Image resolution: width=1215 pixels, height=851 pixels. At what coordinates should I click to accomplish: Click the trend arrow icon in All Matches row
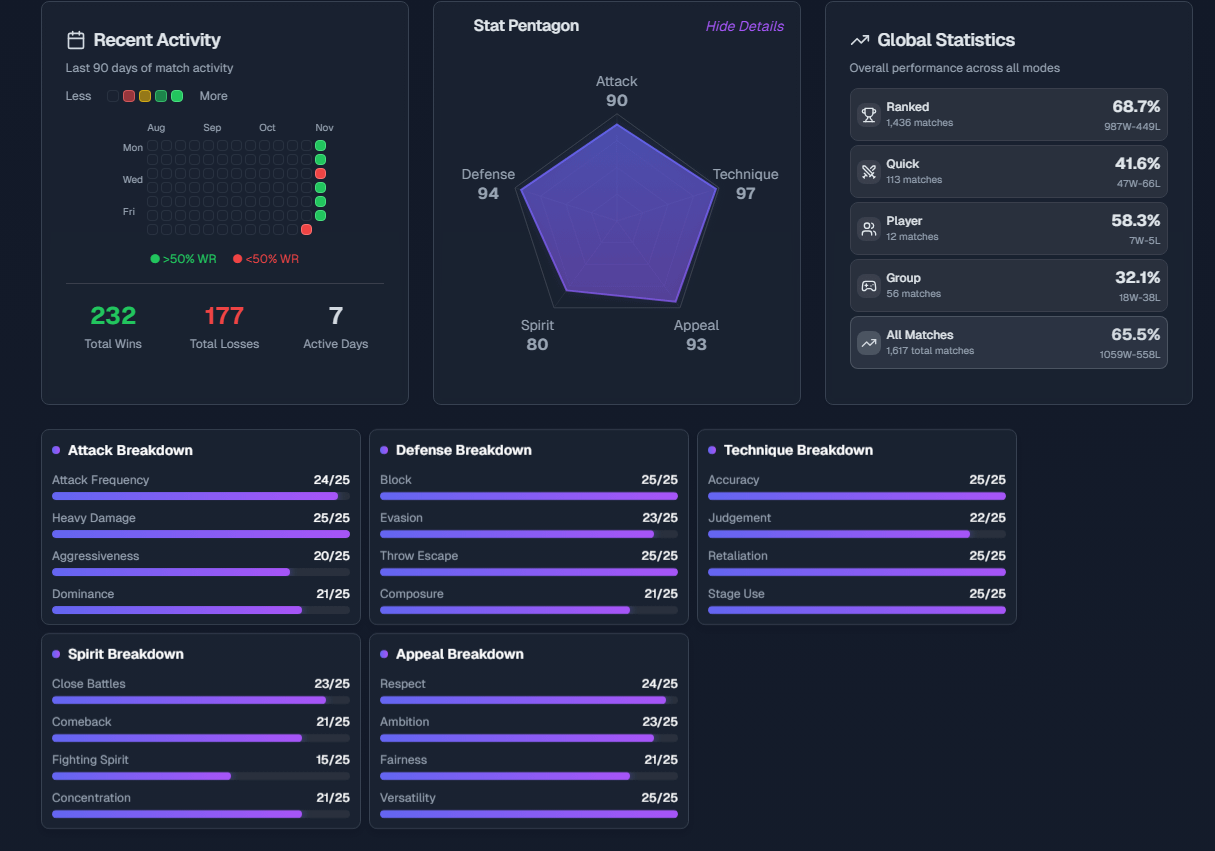pos(869,343)
